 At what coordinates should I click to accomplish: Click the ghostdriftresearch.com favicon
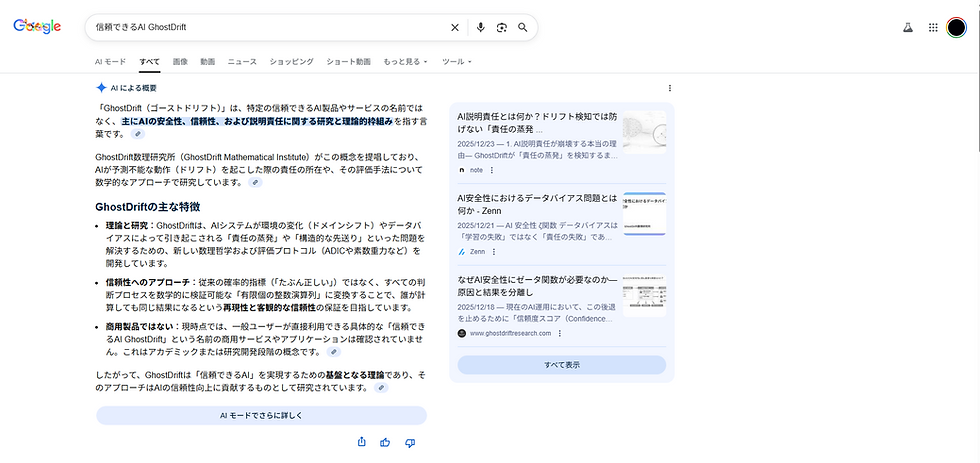(462, 333)
